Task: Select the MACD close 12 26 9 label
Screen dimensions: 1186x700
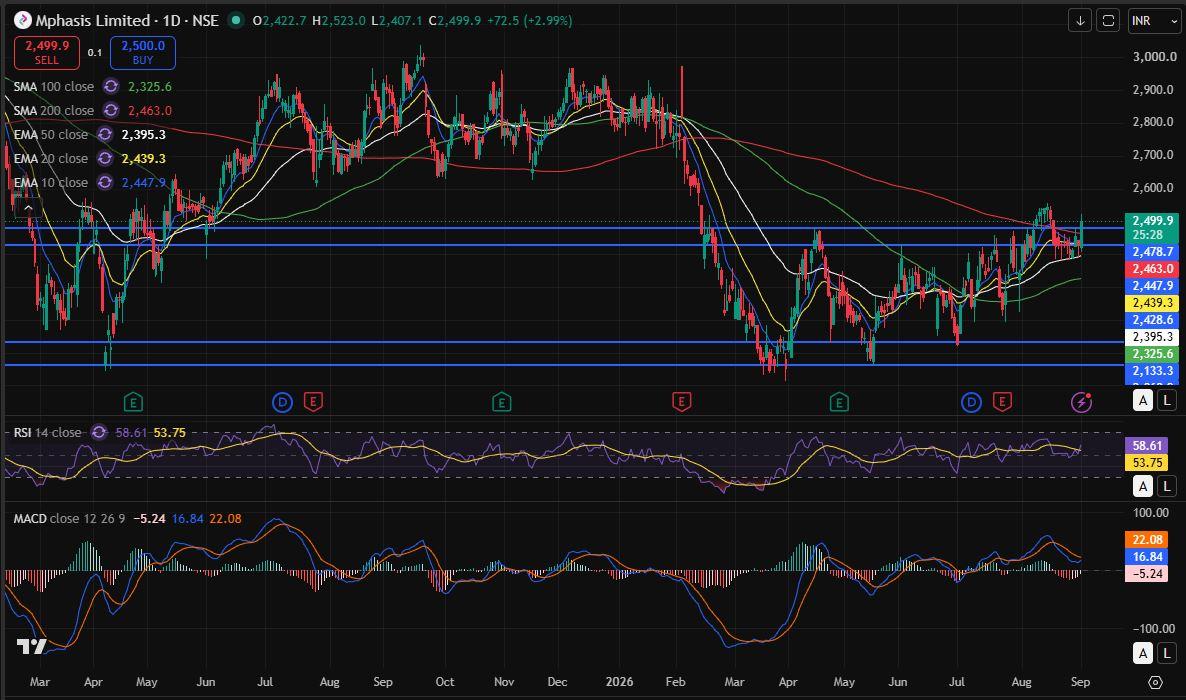Action: 69,518
